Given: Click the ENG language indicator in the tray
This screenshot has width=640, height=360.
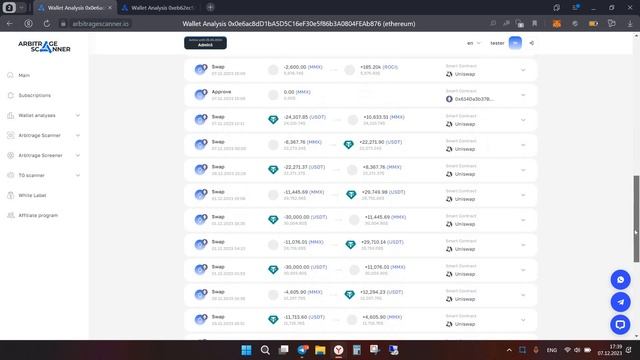Looking at the screenshot, I should pyautogui.click(x=551, y=350).
